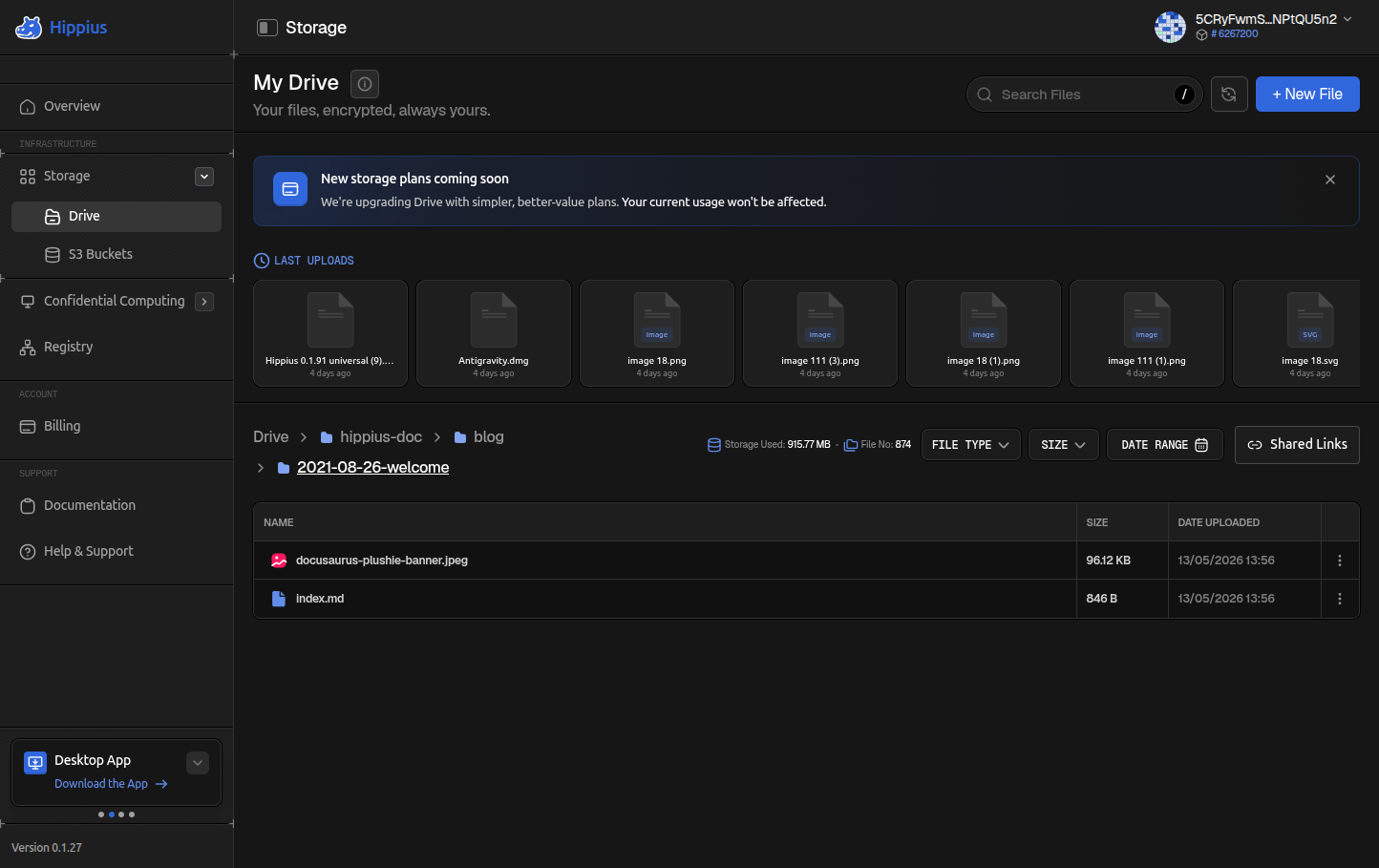Open image 111 (3).png upload card
This screenshot has width=1379, height=868.
pyautogui.click(x=820, y=333)
